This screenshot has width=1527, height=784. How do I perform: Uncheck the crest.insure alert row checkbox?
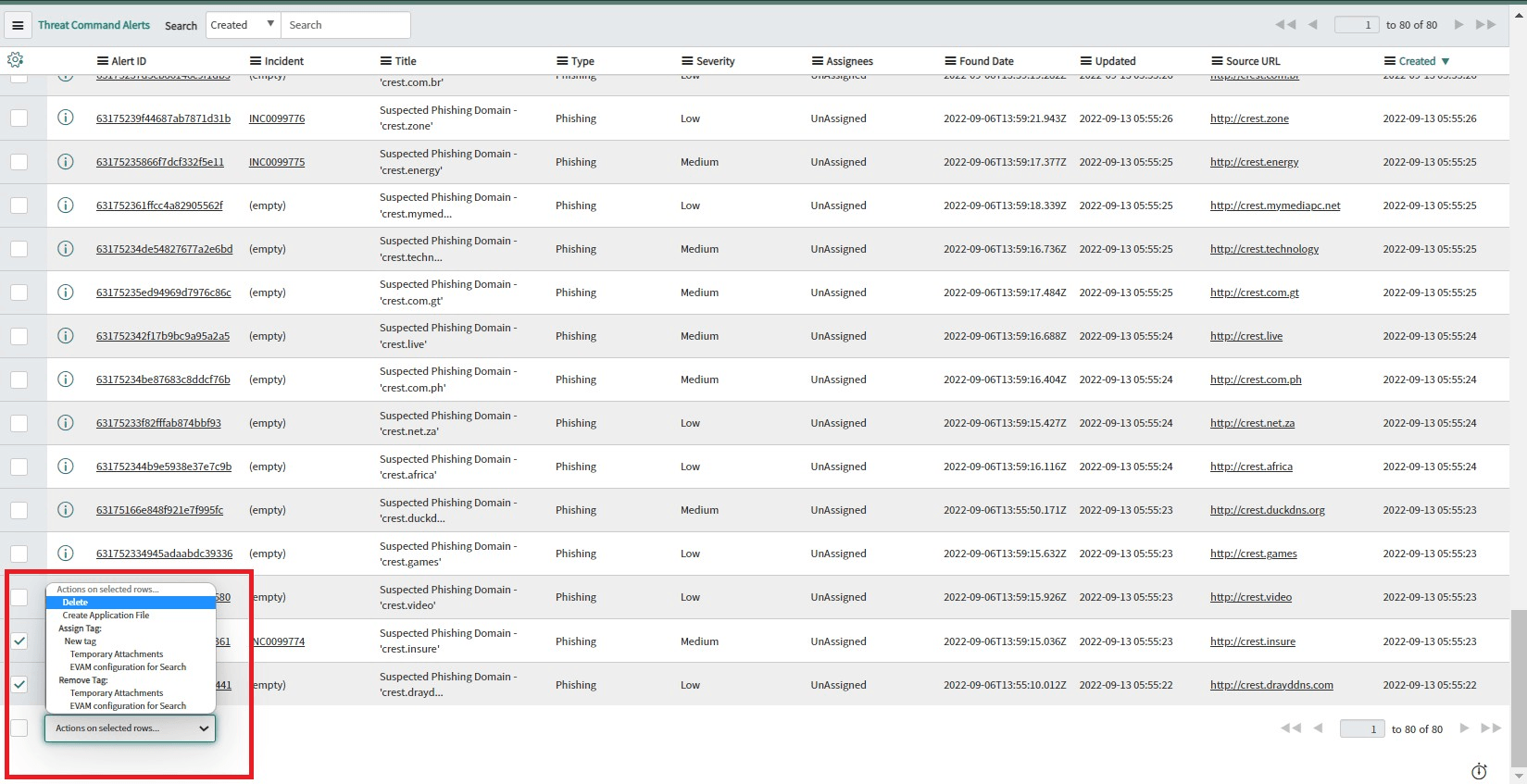pyautogui.click(x=19, y=641)
